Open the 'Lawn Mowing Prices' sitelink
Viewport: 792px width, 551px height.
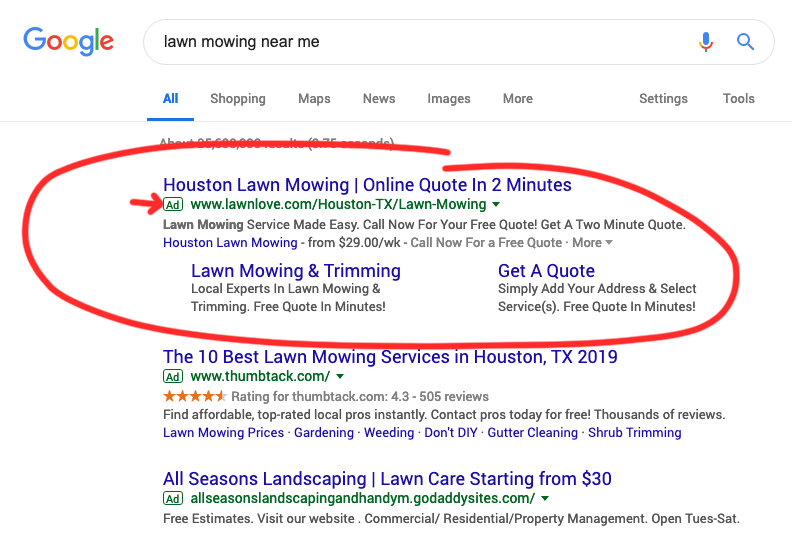(223, 433)
